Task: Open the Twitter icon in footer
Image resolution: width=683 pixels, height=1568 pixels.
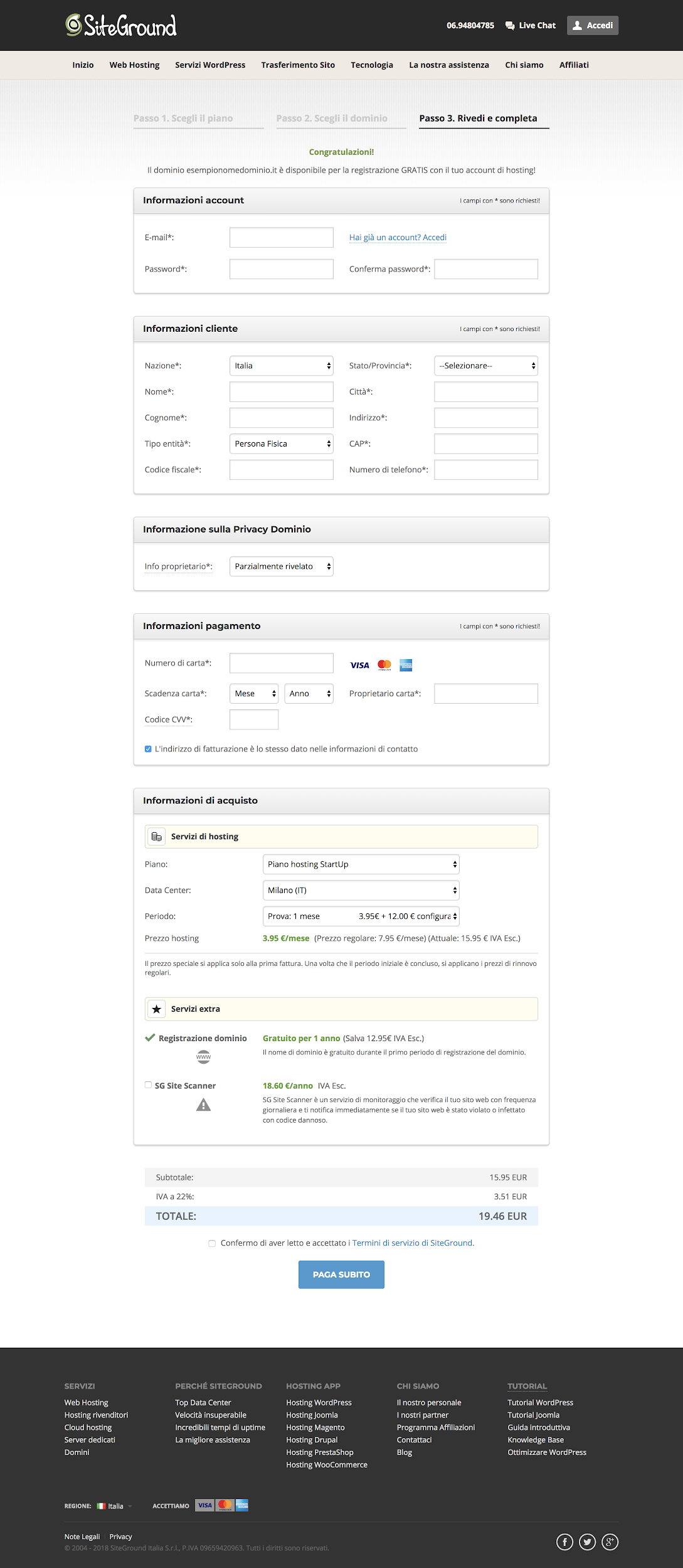Action: (x=587, y=1542)
